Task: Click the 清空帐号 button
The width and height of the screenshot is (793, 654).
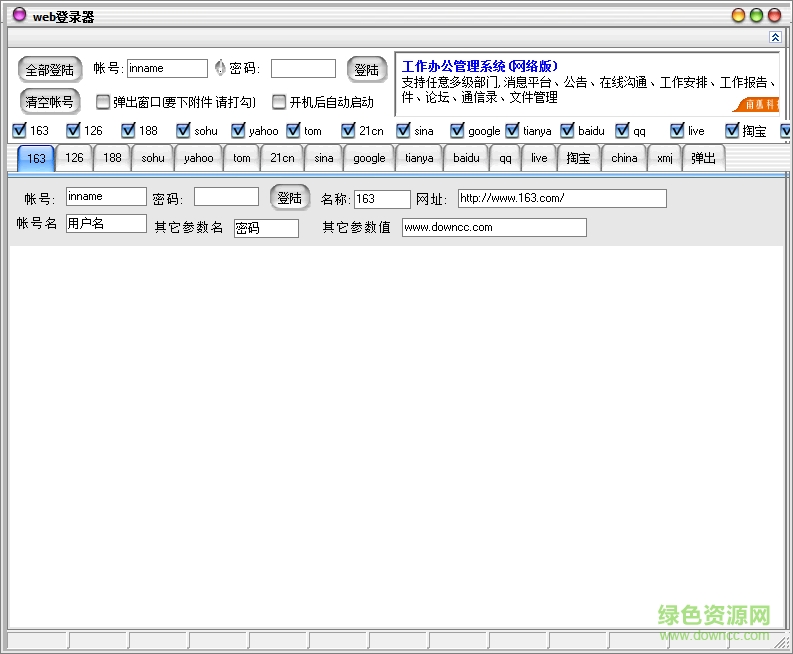Action: tap(49, 101)
